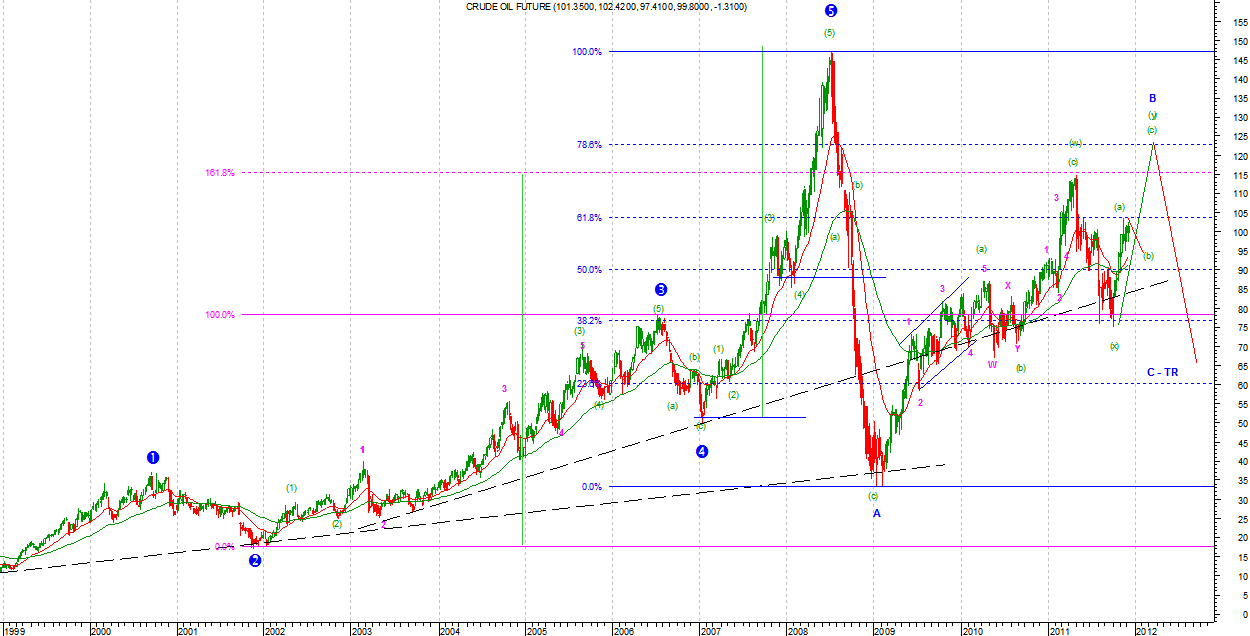Select the 2003 year label on time axis

[x=361, y=631]
